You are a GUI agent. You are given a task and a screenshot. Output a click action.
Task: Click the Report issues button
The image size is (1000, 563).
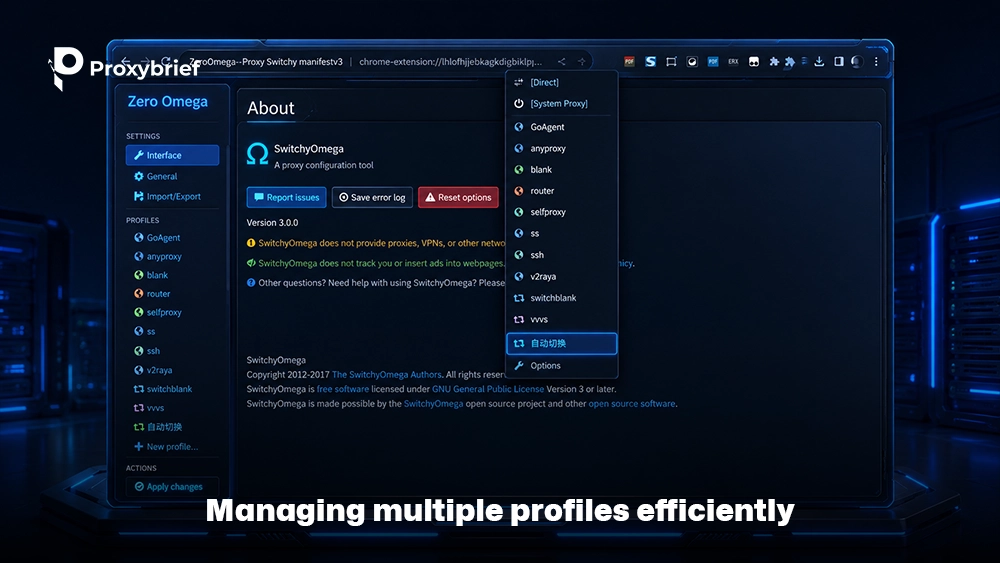click(x=286, y=198)
